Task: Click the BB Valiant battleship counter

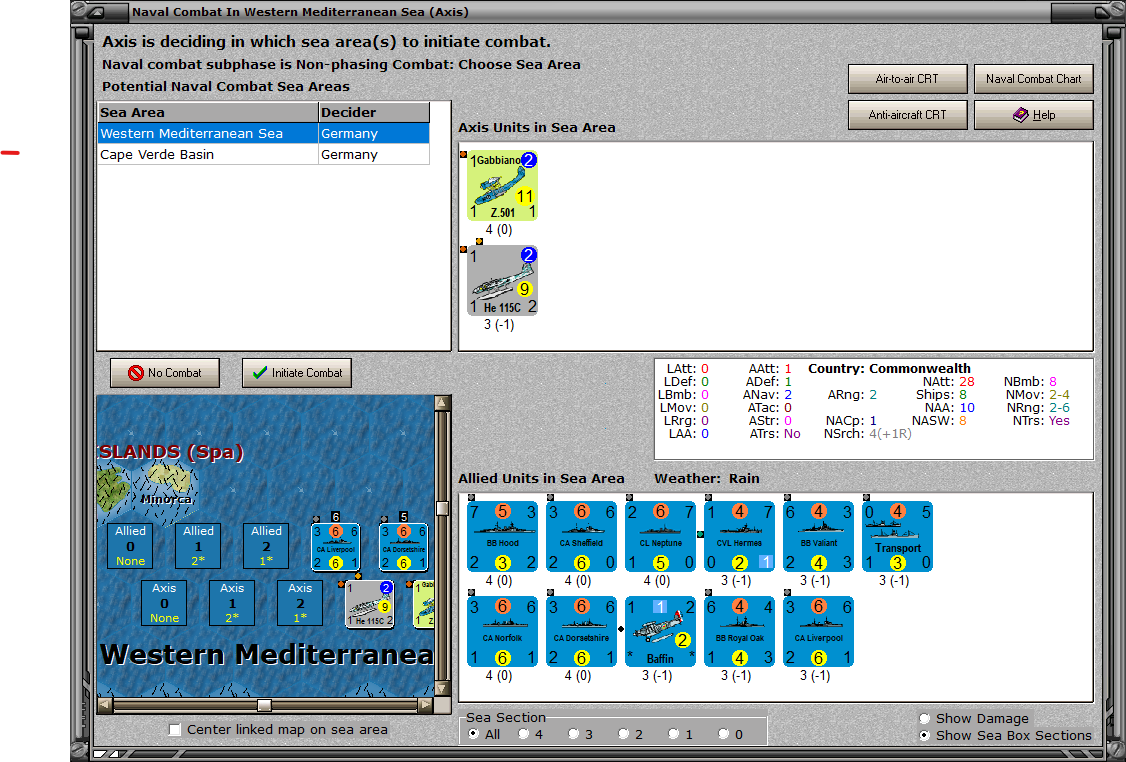Action: [x=819, y=536]
